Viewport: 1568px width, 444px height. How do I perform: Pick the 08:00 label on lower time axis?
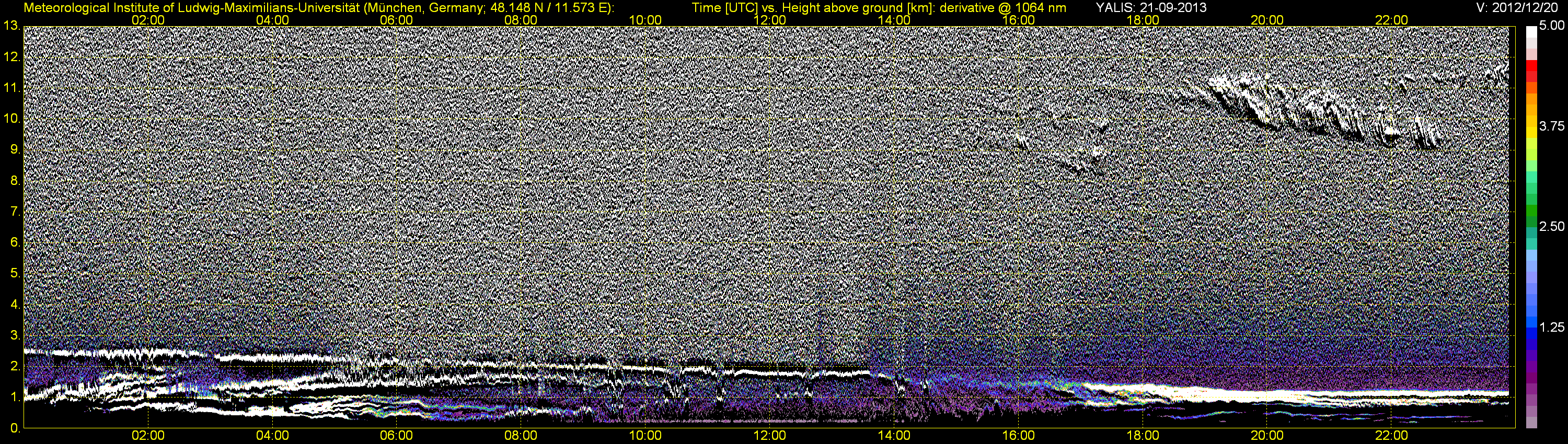coord(521,436)
